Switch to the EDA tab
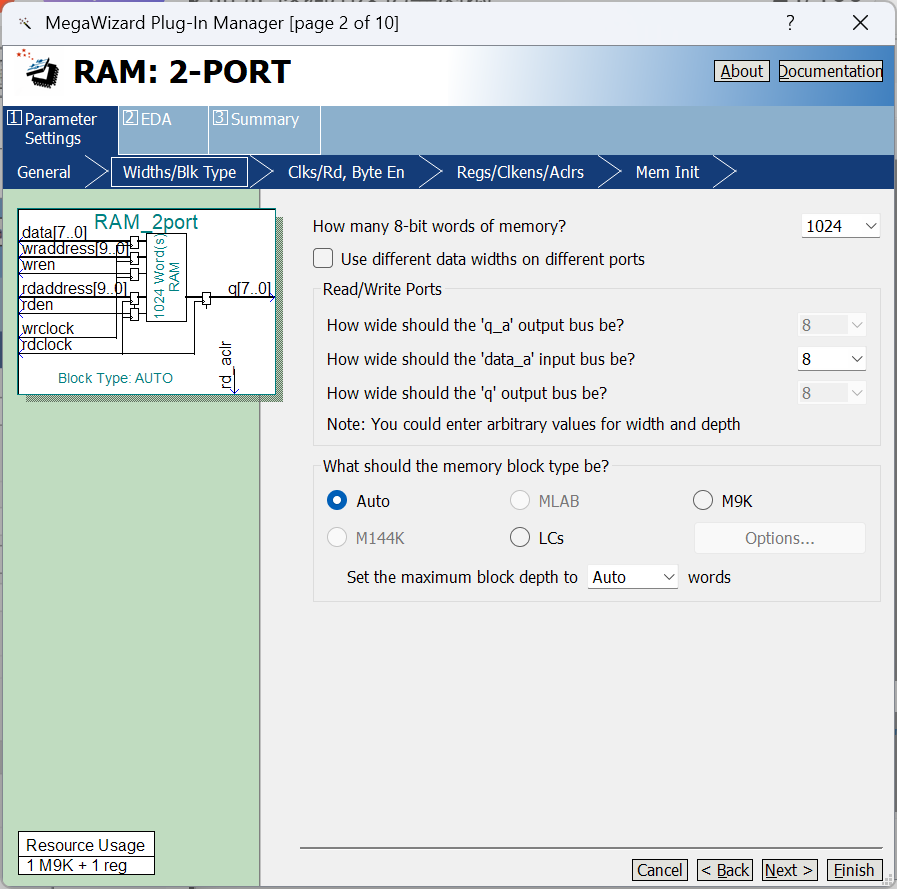The height and width of the screenshot is (889, 897). (163, 129)
